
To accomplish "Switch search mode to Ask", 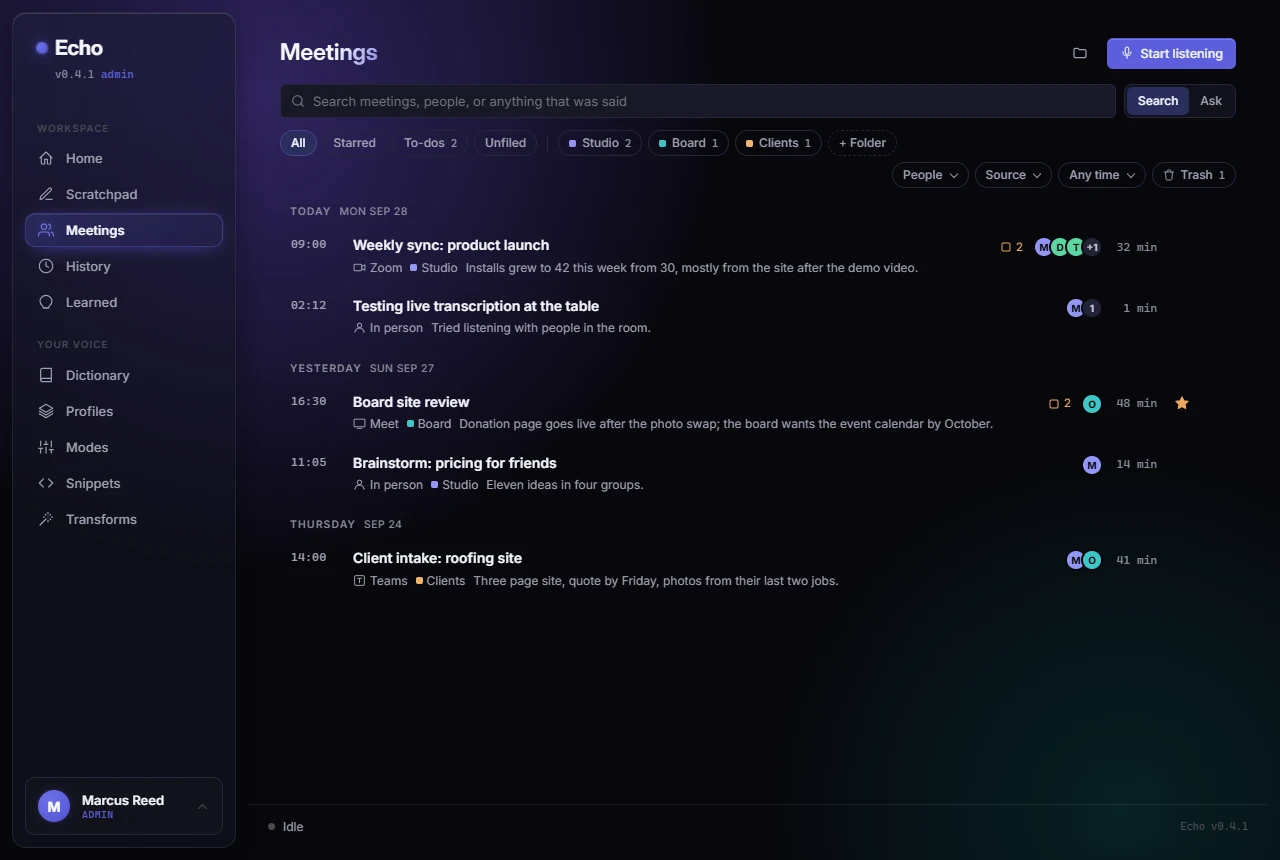I will click(1211, 101).
